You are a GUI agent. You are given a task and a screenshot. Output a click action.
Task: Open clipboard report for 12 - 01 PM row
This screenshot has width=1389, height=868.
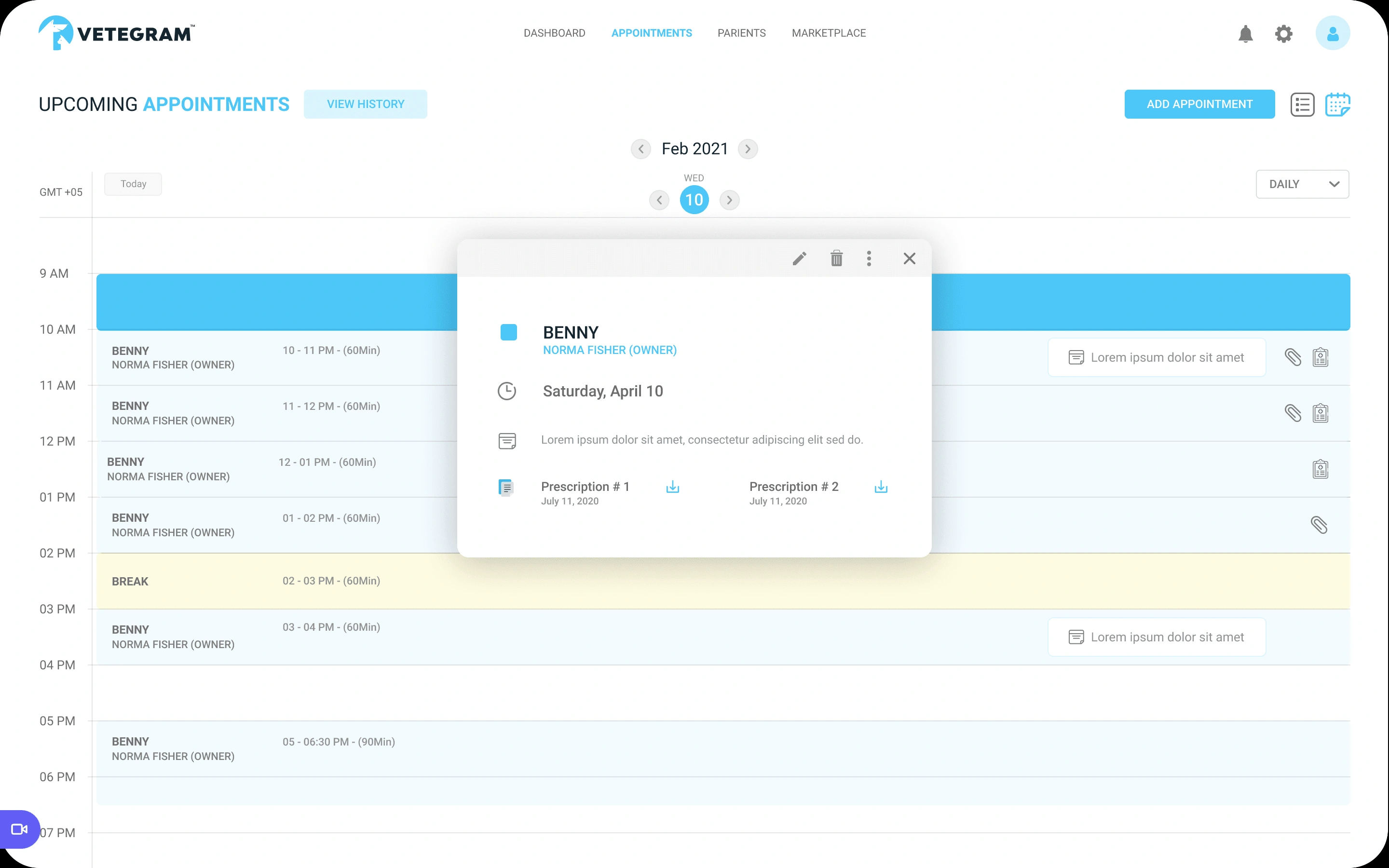coord(1320,469)
